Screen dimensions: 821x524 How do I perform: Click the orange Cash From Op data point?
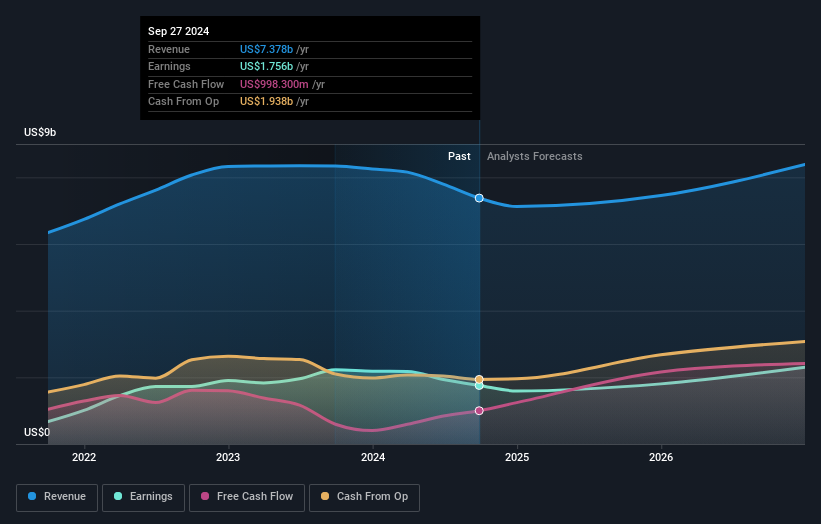[479, 379]
